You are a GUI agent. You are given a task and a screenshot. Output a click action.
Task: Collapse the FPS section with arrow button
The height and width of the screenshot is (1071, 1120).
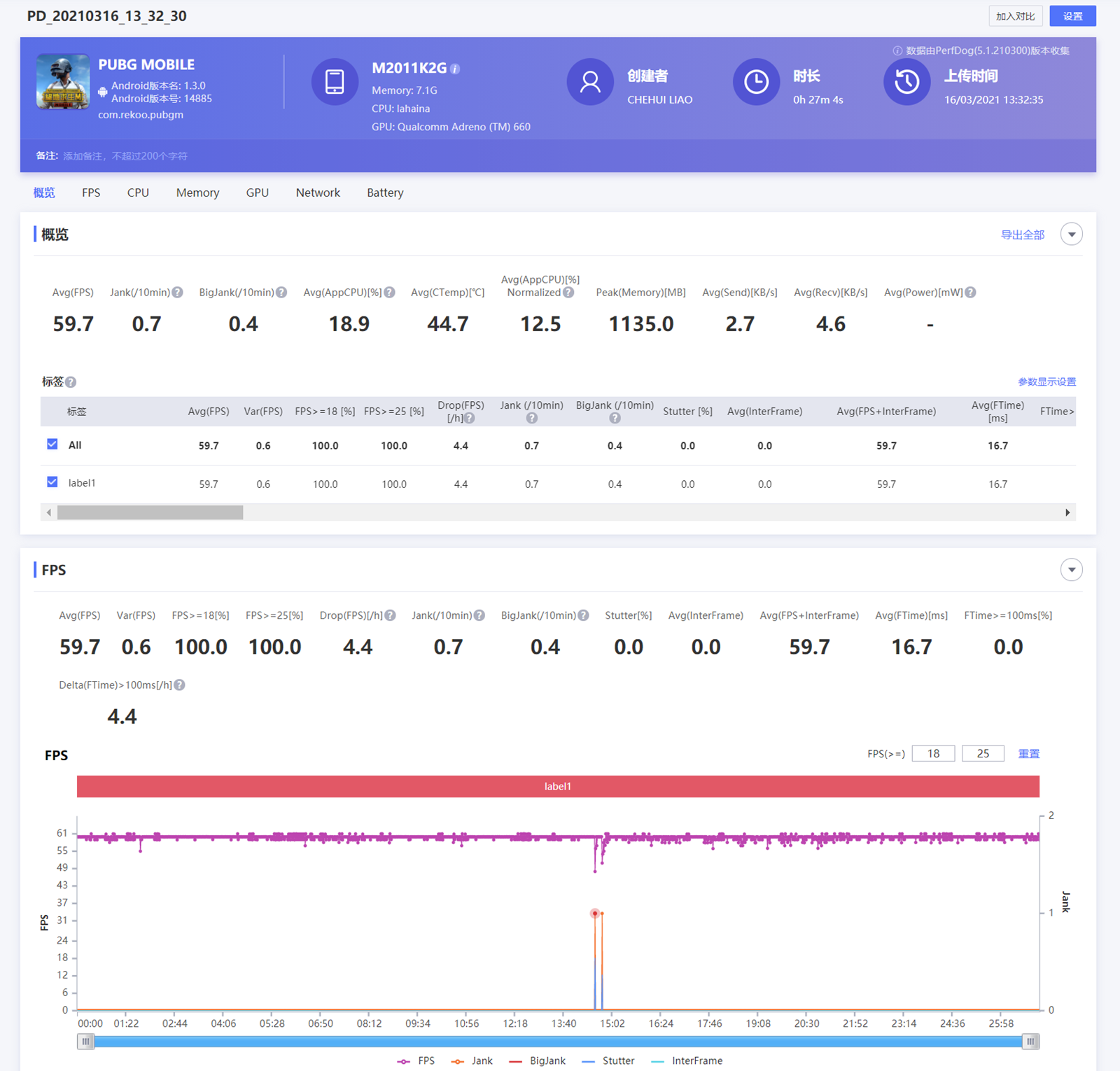tap(1071, 570)
